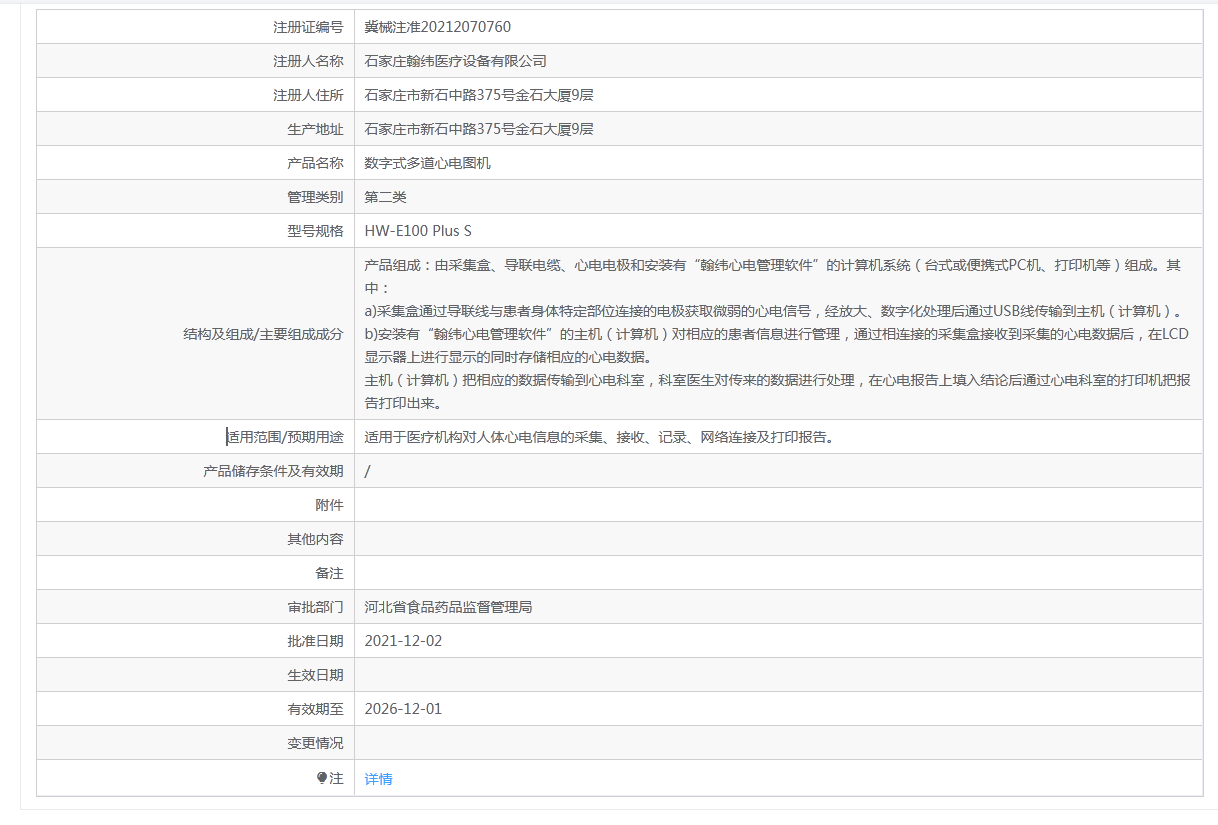Click the 结构及组成/主要组成成分 label
The width and height of the screenshot is (1218, 825).
263,334
